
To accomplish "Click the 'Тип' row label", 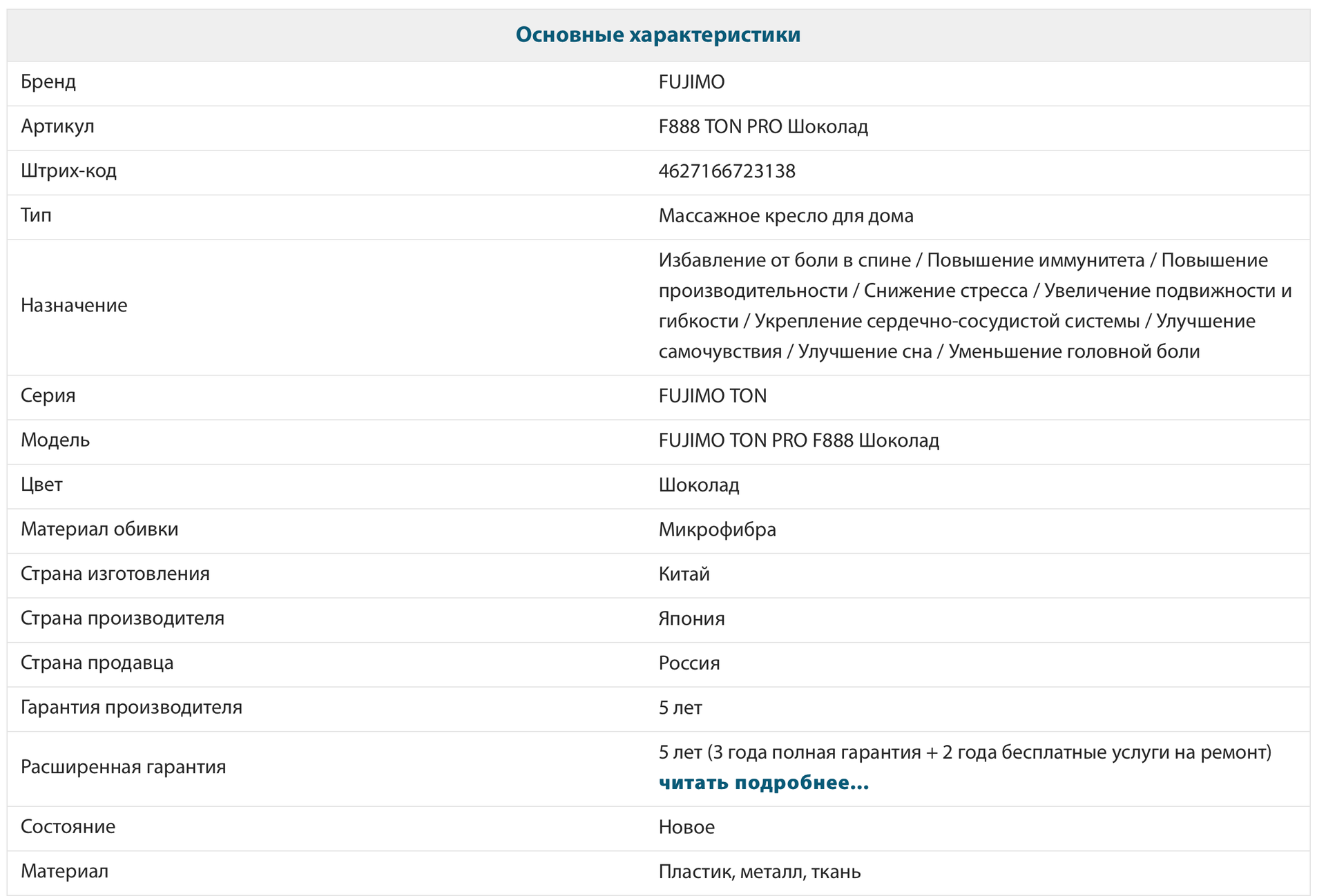I will [36, 215].
